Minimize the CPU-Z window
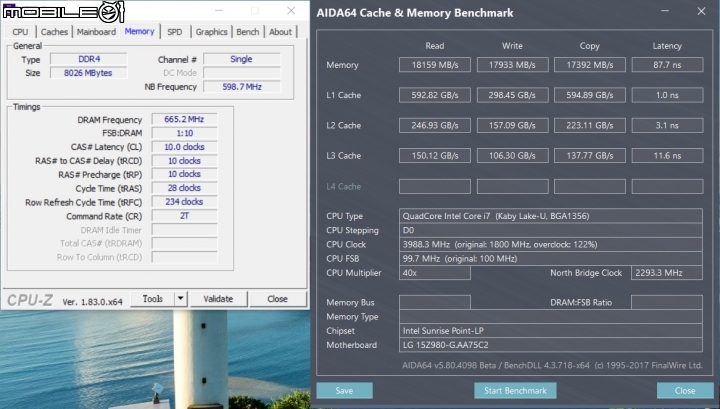The height and width of the screenshot is (409, 720). coord(219,10)
